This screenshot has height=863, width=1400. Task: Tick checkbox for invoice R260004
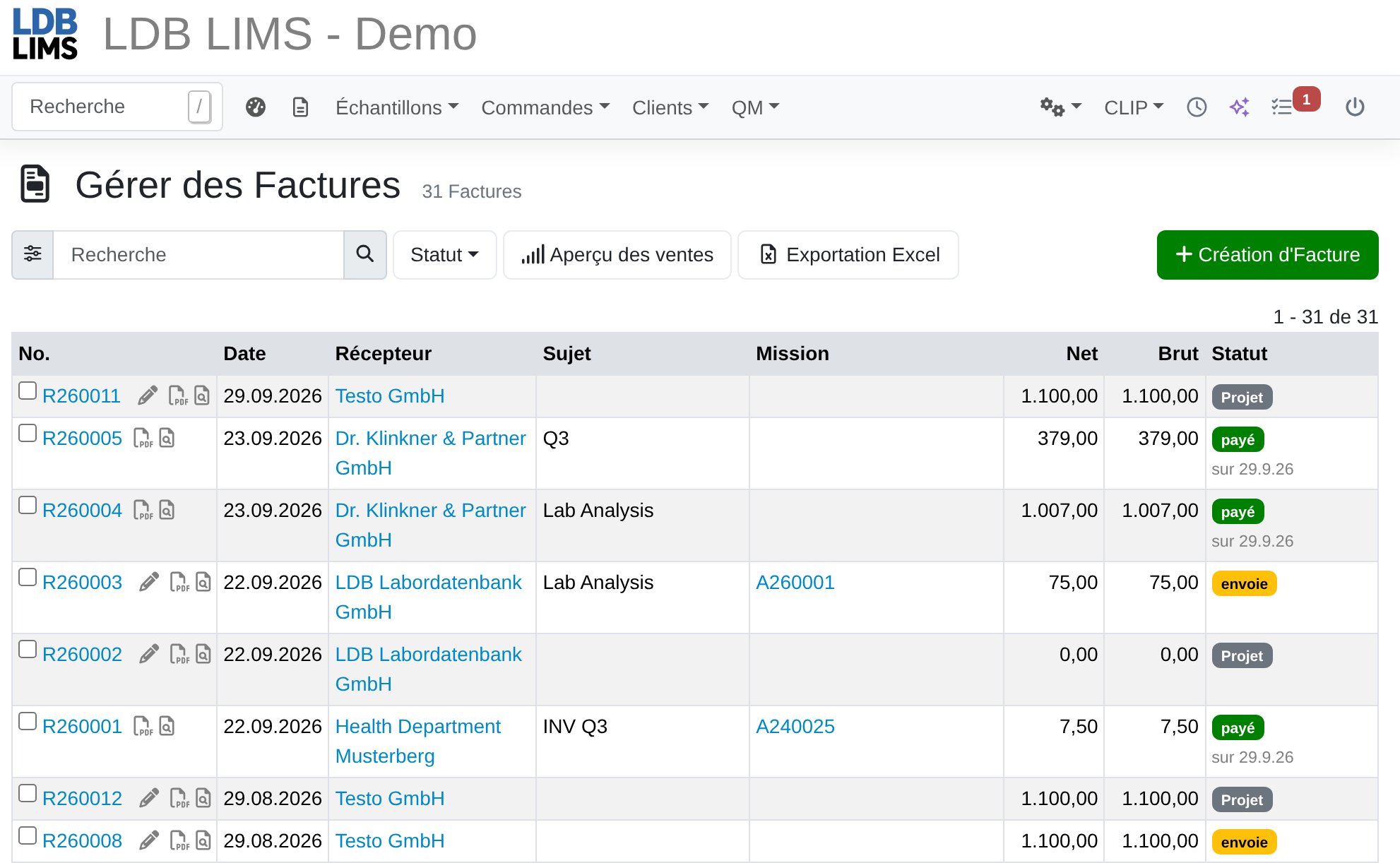[x=28, y=505]
